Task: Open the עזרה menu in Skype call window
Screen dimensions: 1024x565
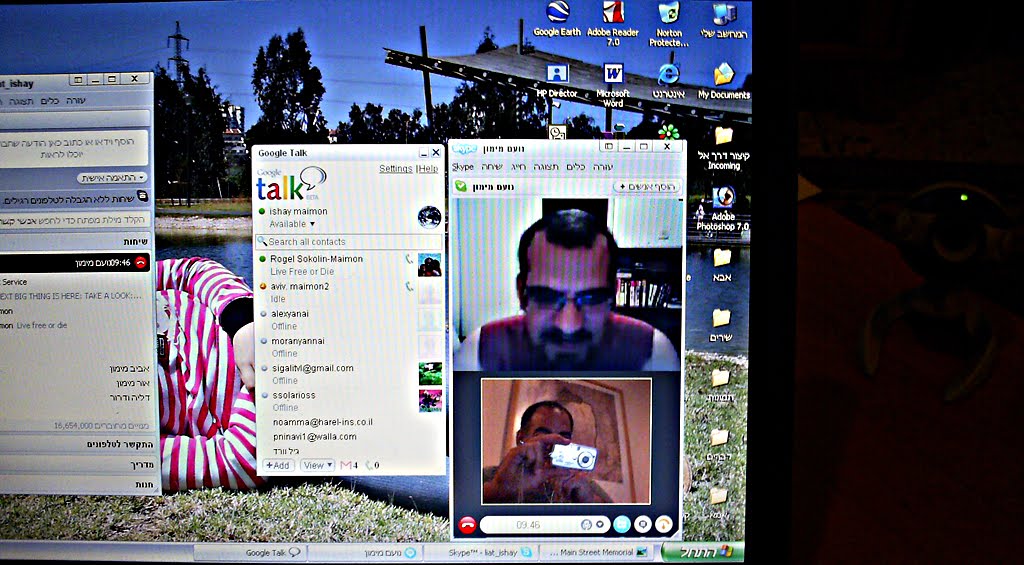Action: [603, 167]
